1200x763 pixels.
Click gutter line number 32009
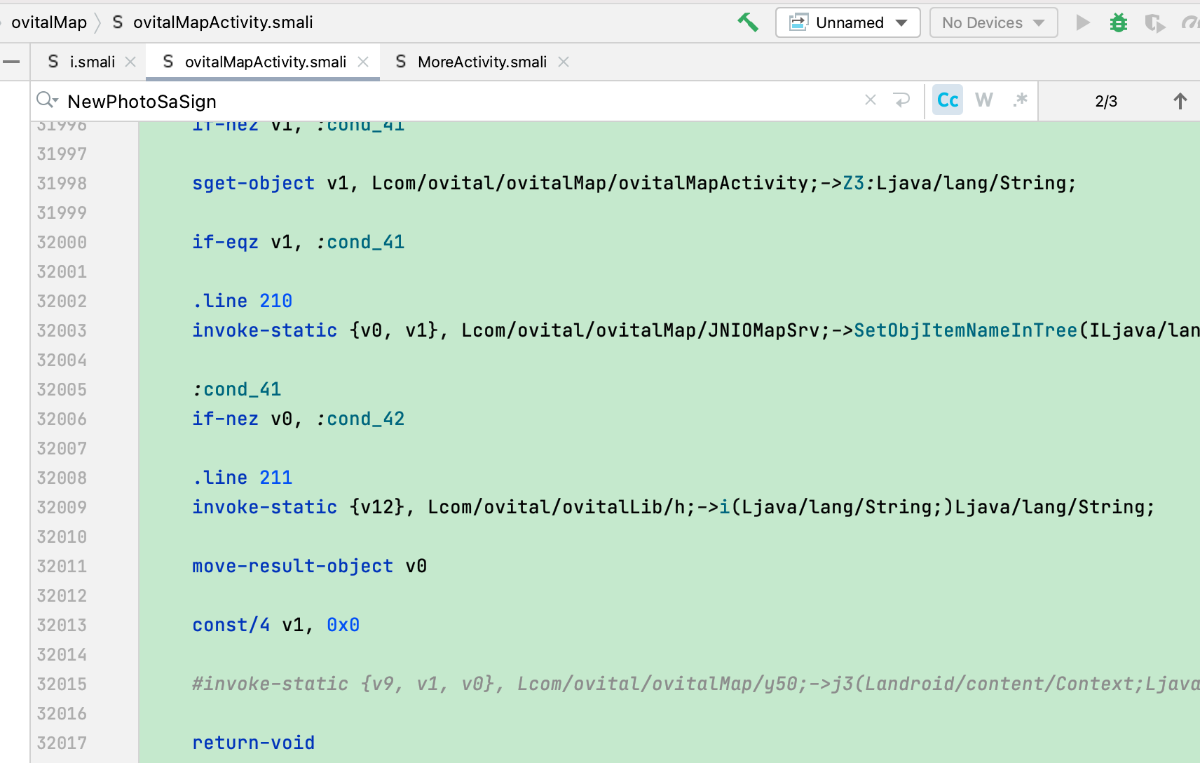click(x=62, y=507)
